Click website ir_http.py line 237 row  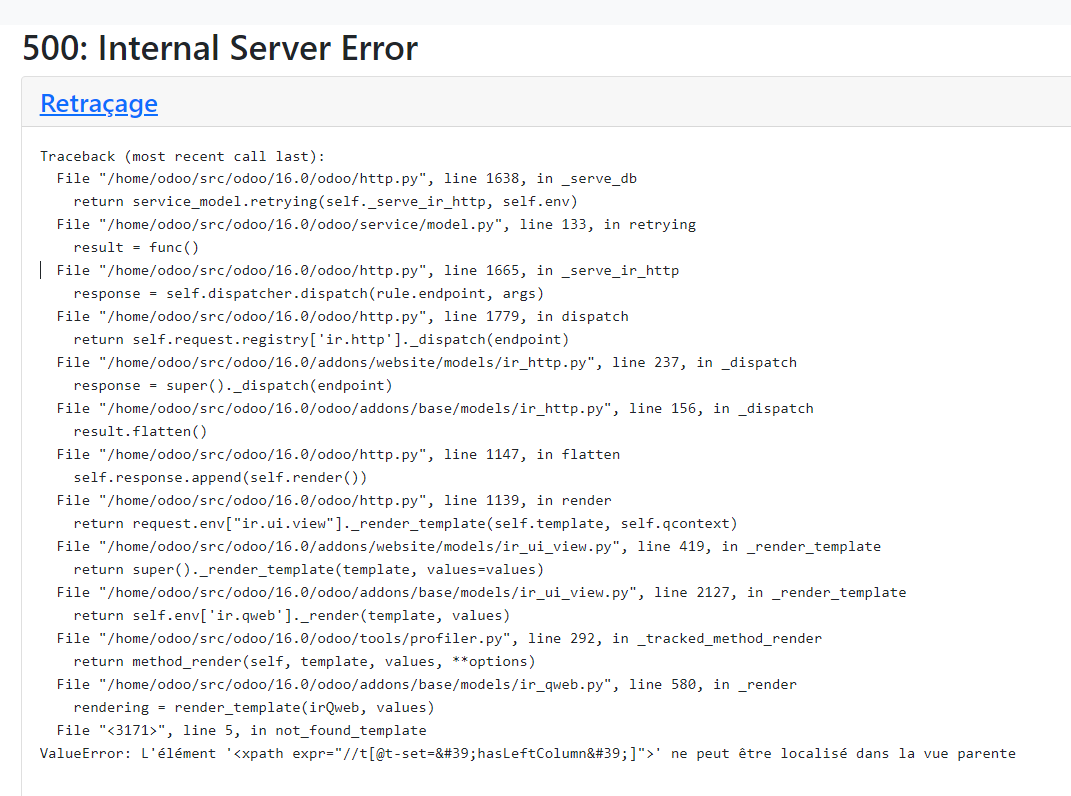click(x=427, y=363)
